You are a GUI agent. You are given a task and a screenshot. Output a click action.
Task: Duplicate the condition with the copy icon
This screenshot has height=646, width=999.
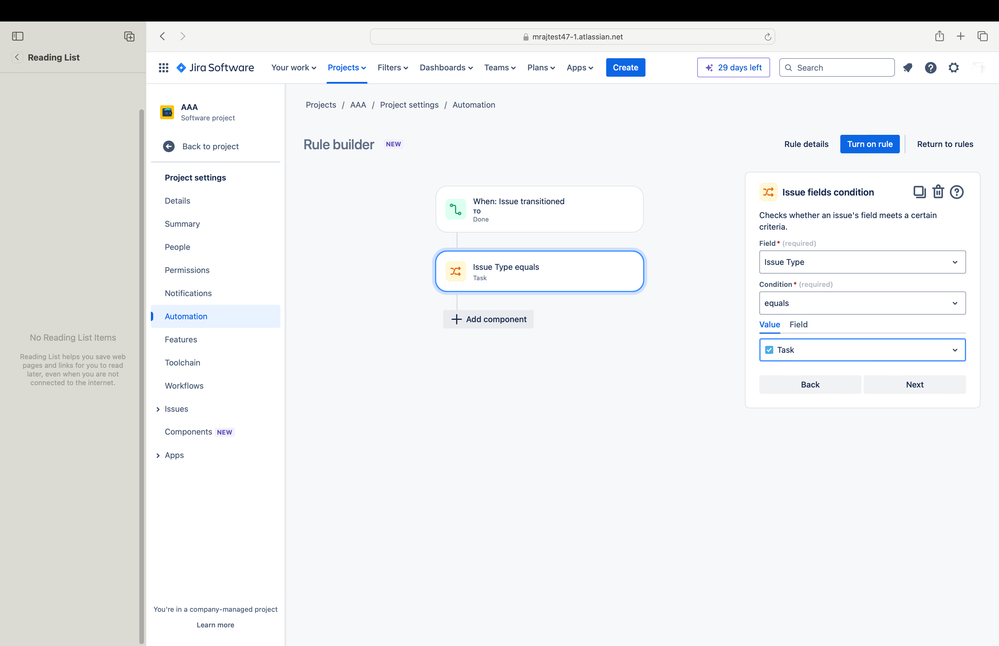click(919, 192)
